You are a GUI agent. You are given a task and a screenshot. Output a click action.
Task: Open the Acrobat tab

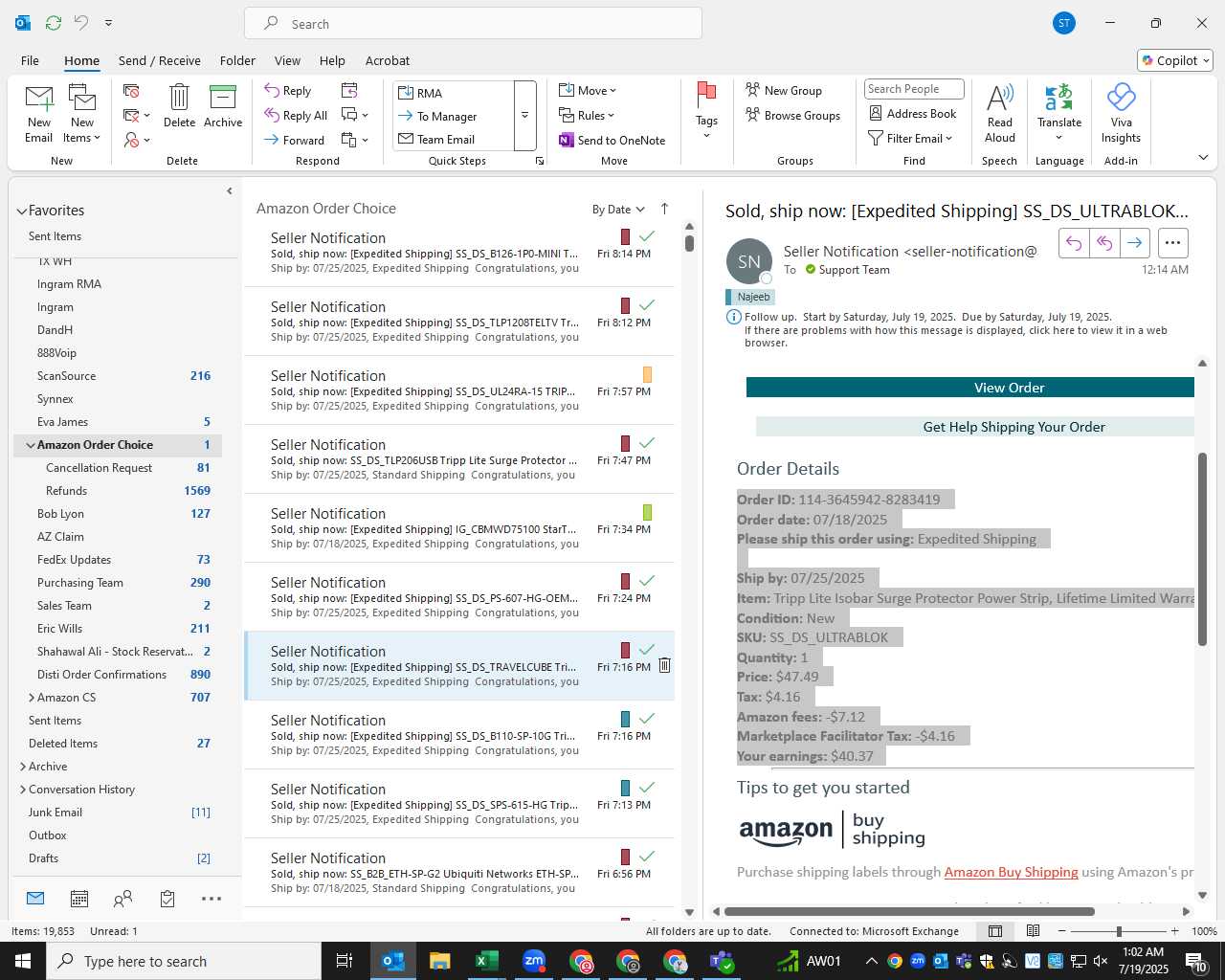(388, 60)
